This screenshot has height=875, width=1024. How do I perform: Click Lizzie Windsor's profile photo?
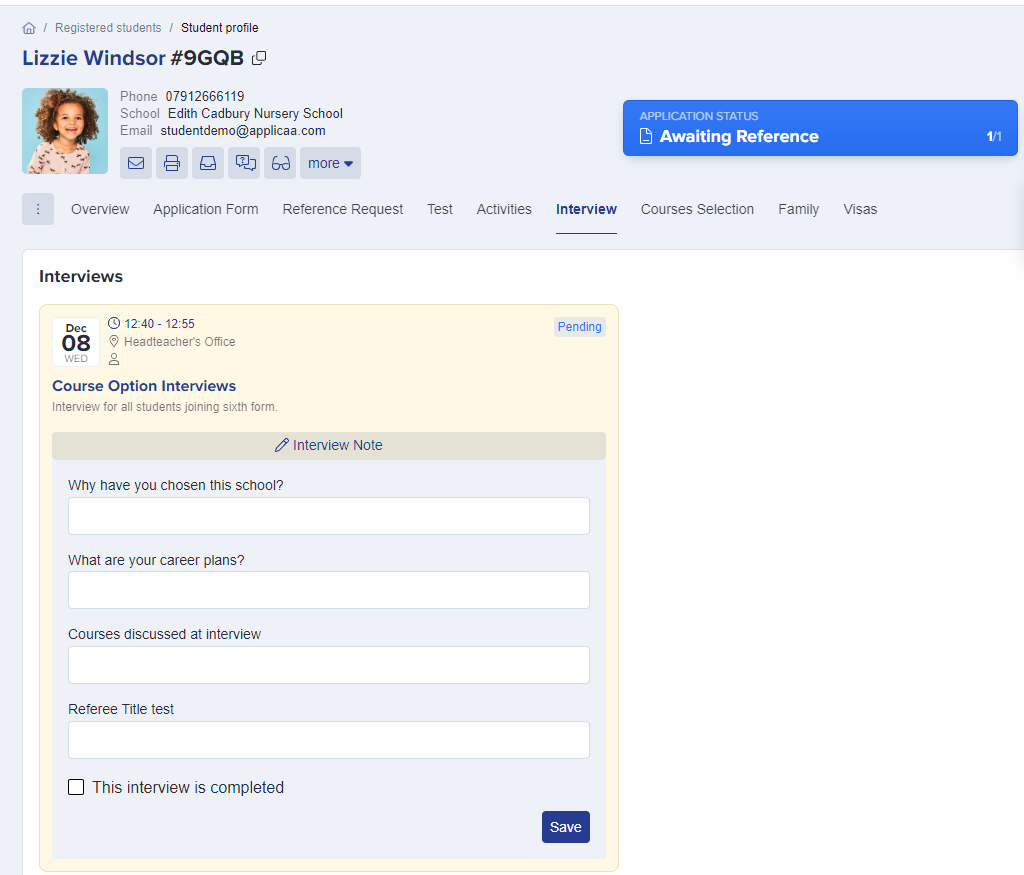click(65, 131)
